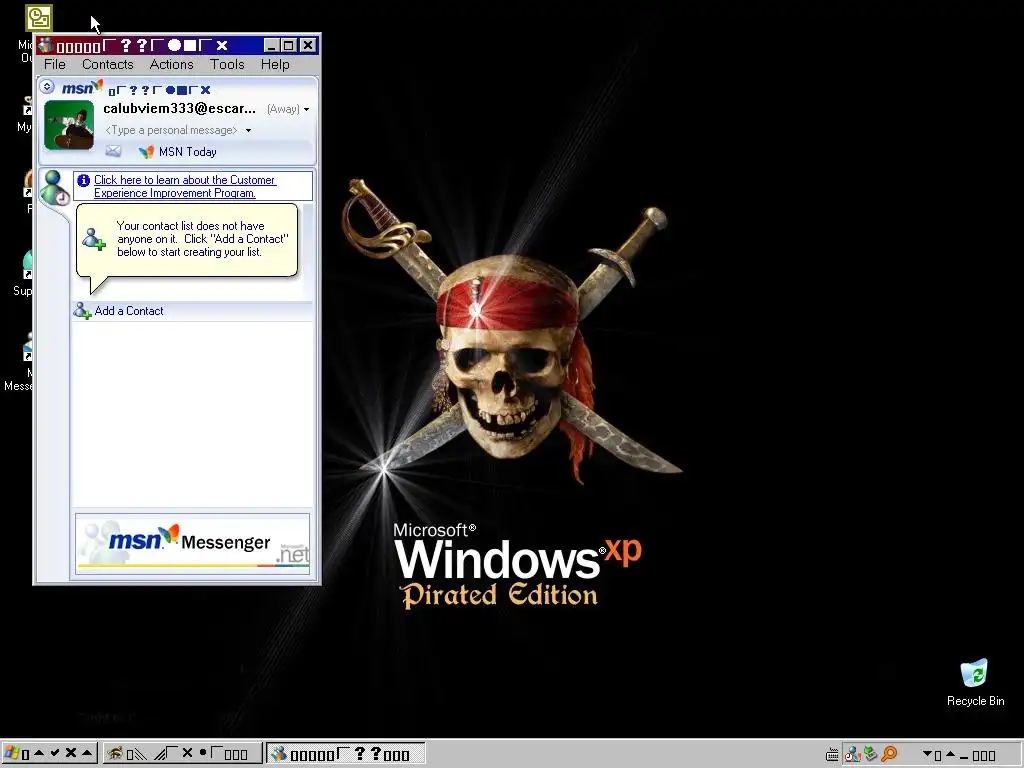Click the user display picture
Viewport: 1024px width, 768px height.
coord(69,125)
